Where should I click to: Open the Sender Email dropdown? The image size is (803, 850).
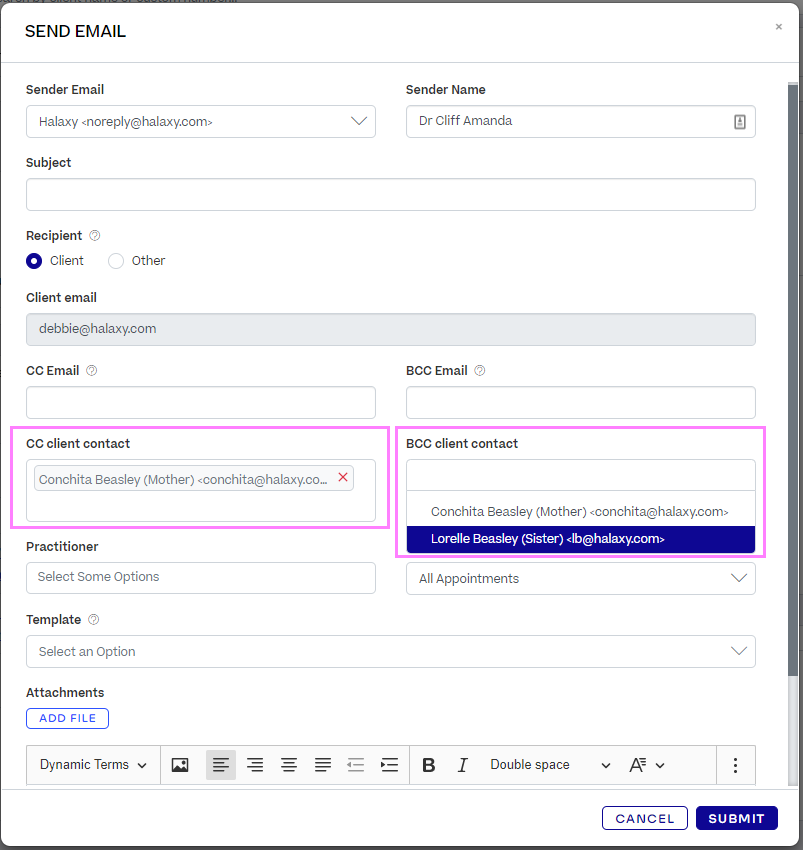point(201,121)
